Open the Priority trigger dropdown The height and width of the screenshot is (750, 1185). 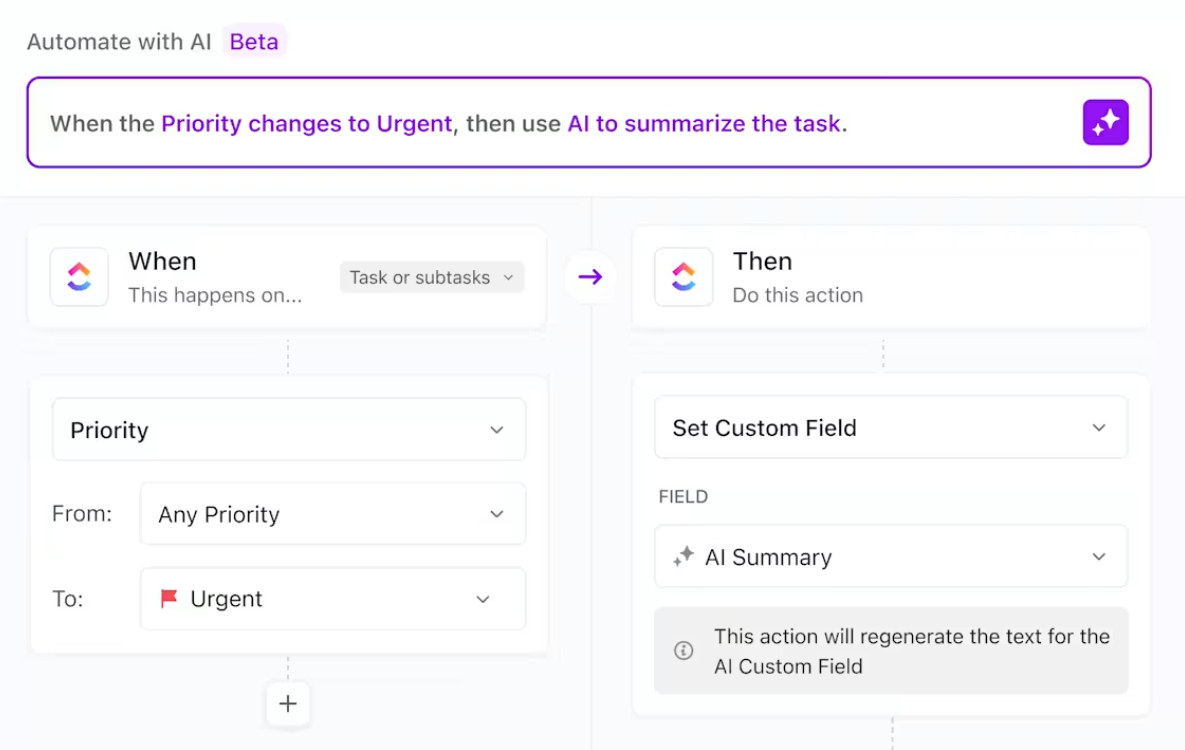tap(288, 430)
